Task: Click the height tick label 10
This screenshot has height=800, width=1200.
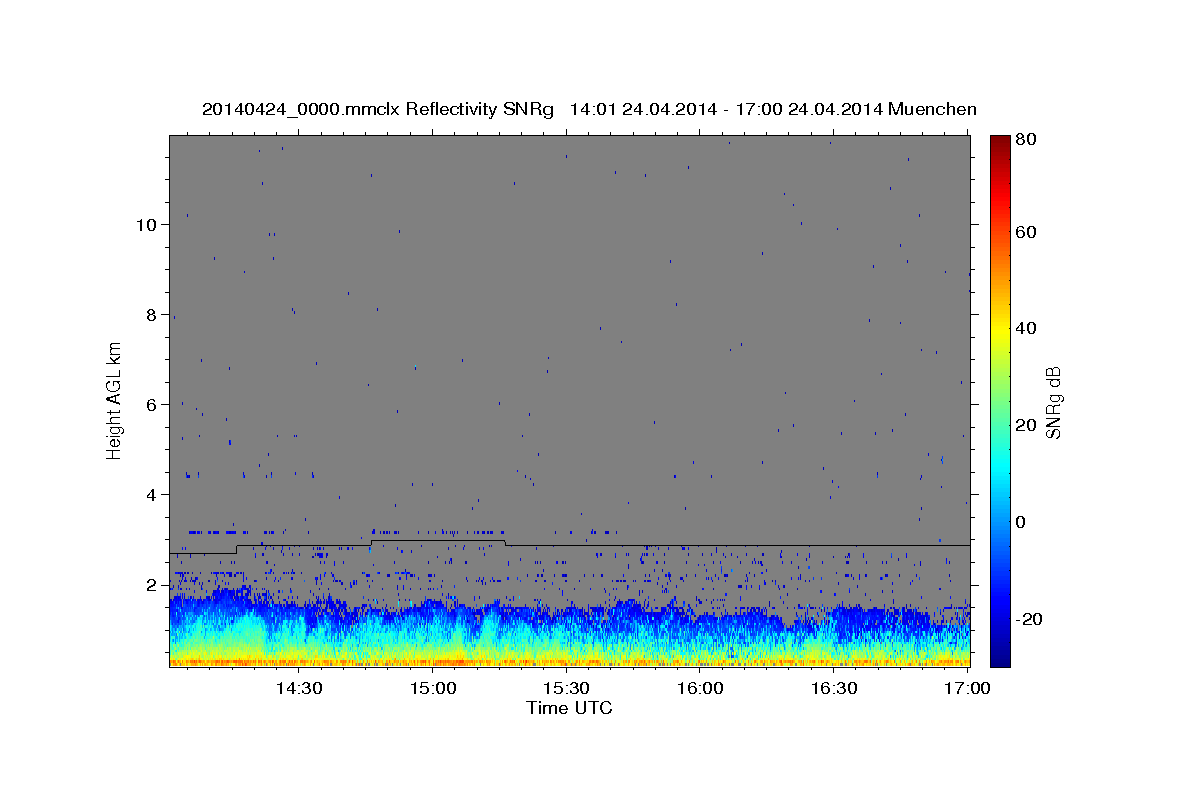Action: click(x=147, y=224)
